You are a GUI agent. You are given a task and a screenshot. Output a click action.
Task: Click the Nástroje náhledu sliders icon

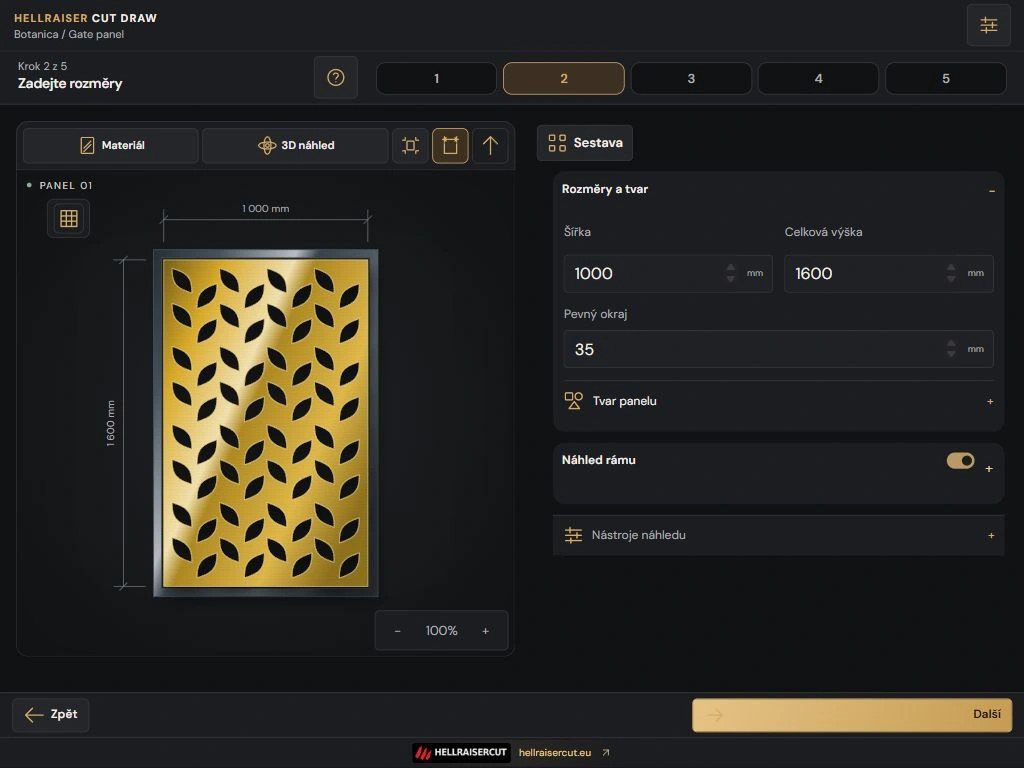[x=573, y=535]
